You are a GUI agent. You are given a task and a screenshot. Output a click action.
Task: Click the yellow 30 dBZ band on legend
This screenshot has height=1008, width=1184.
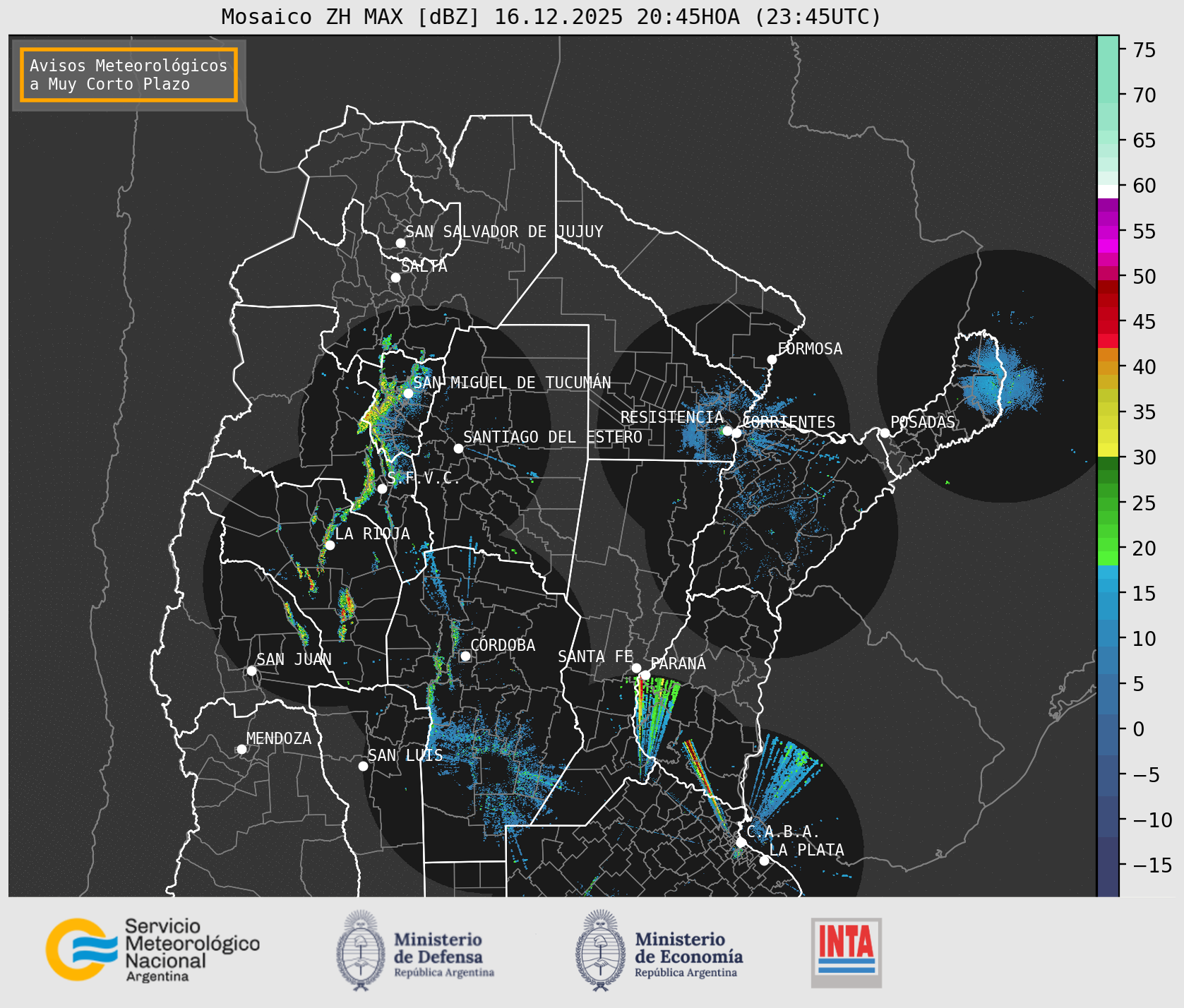(1108, 450)
